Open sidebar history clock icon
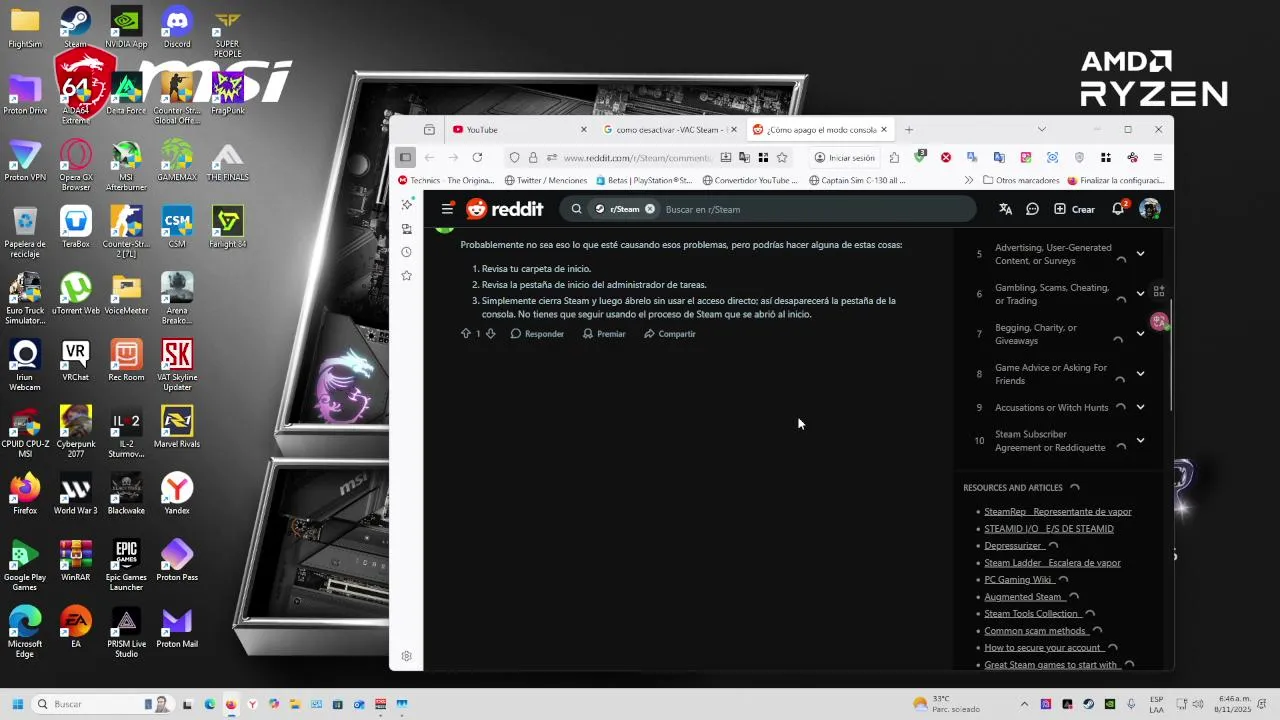 pos(406,252)
